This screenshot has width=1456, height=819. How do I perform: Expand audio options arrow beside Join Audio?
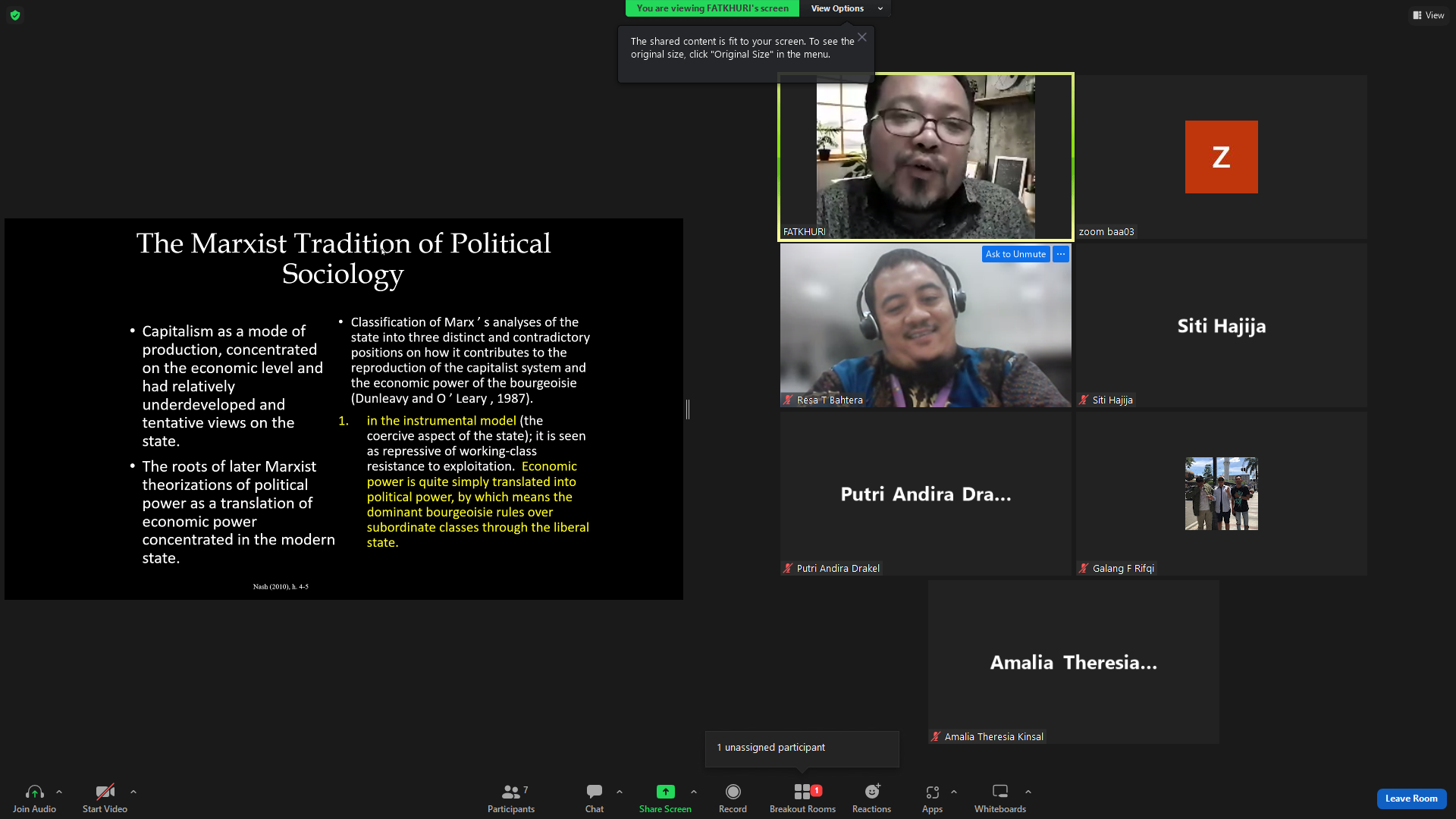tap(59, 792)
